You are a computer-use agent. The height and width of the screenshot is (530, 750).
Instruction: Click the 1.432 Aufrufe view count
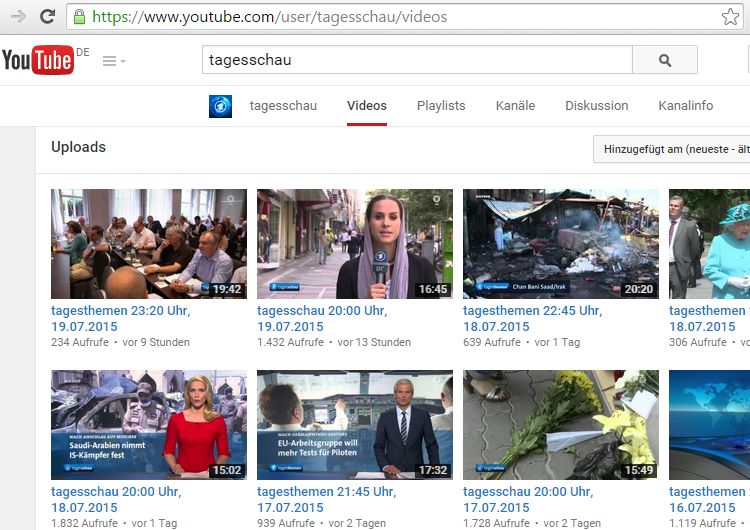pyautogui.click(x=290, y=342)
